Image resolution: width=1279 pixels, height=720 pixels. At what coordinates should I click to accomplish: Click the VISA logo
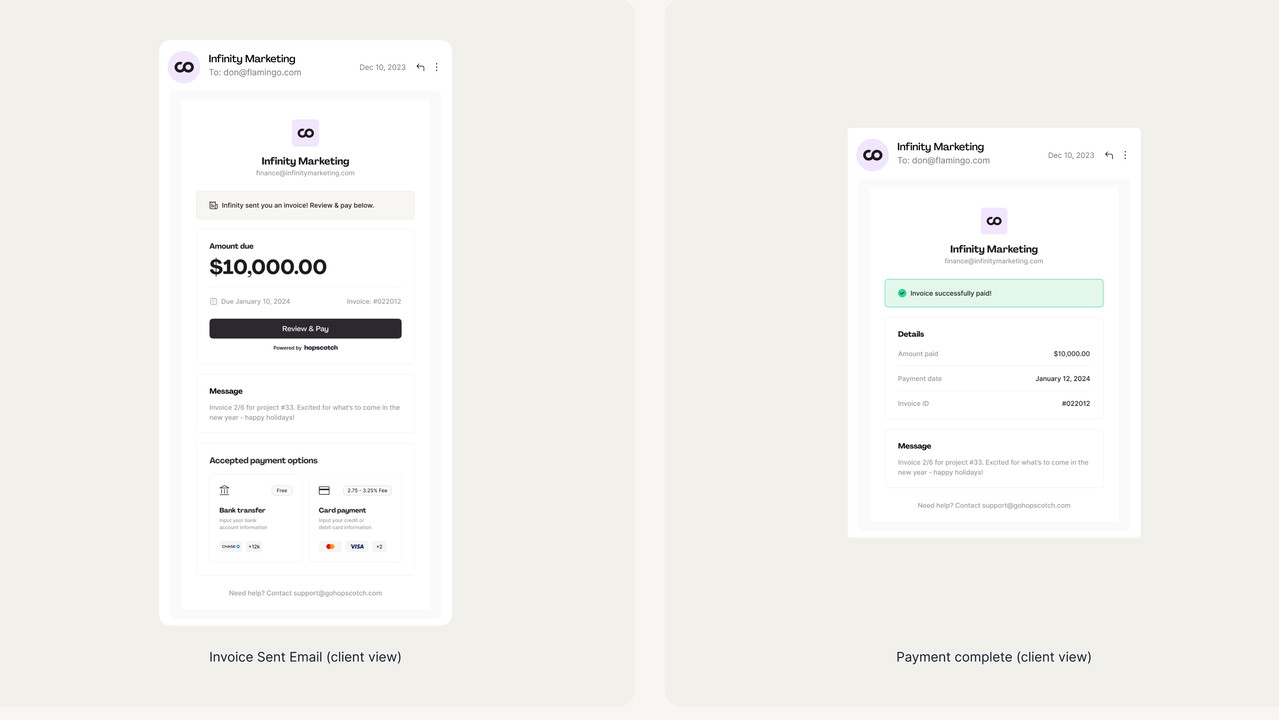tap(357, 546)
